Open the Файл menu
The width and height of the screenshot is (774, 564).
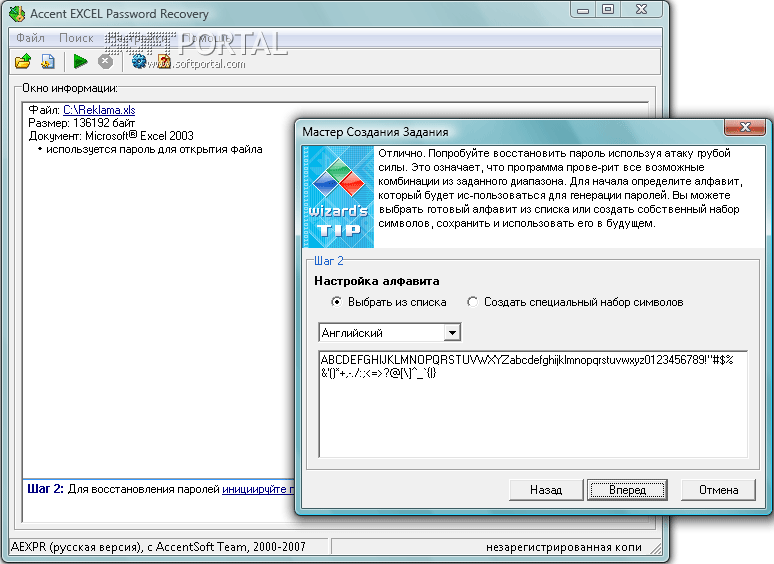[x=30, y=38]
